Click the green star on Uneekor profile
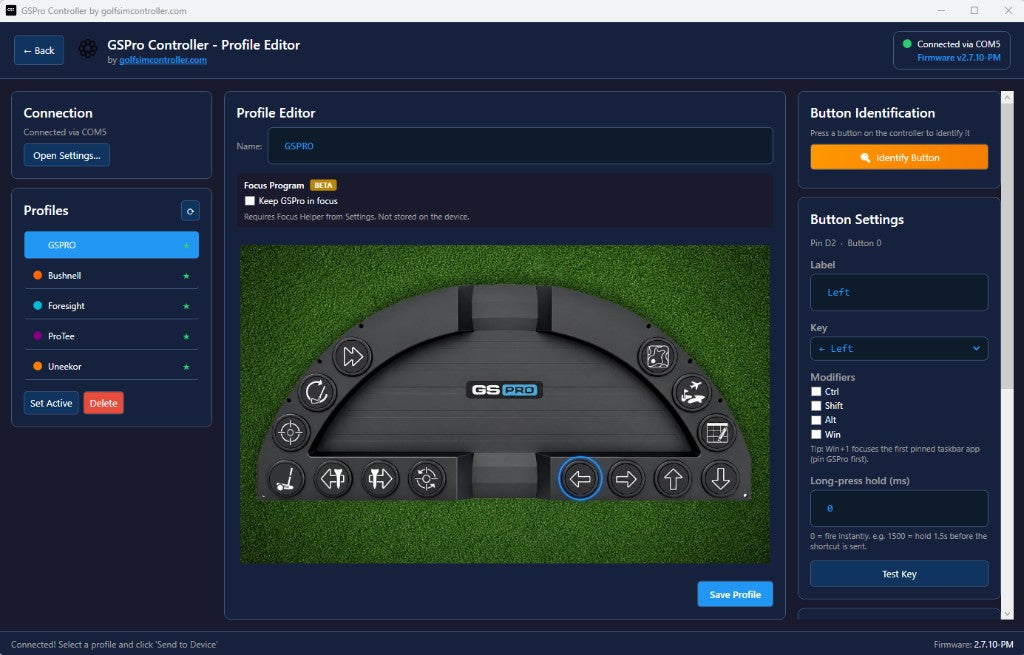1024x655 pixels. (x=186, y=367)
